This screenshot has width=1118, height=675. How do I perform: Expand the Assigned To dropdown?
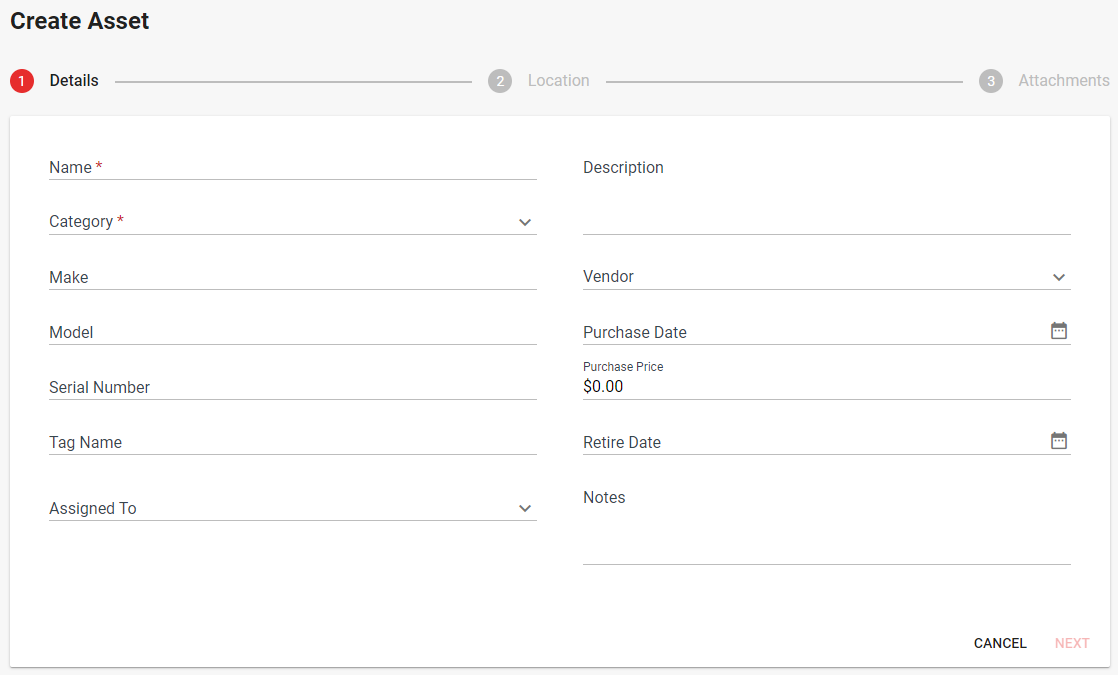(525, 508)
